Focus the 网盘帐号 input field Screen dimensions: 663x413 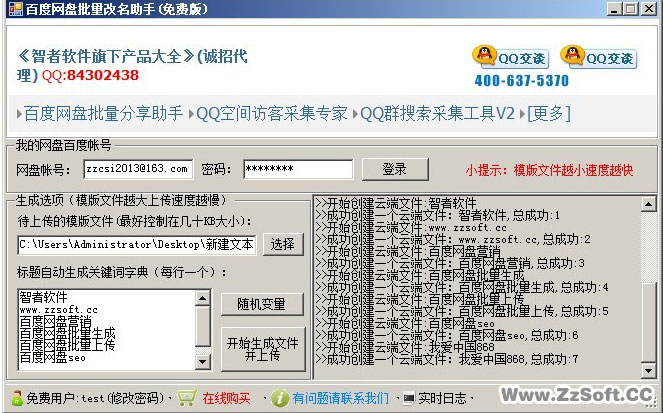(138, 169)
